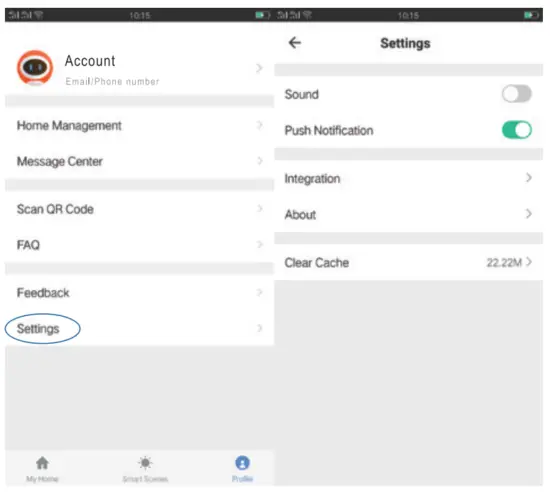550x493 pixels.
Task: Expand the Home Management chevron
Action: pos(260,125)
